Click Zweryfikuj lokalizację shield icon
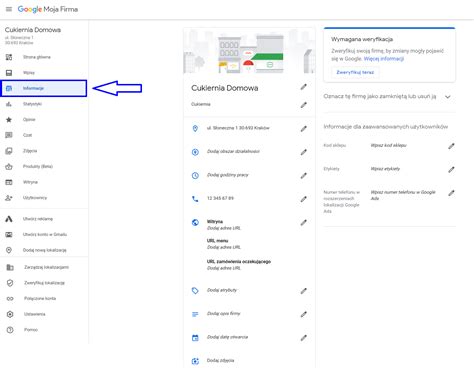This screenshot has width=474, height=368. [10, 283]
